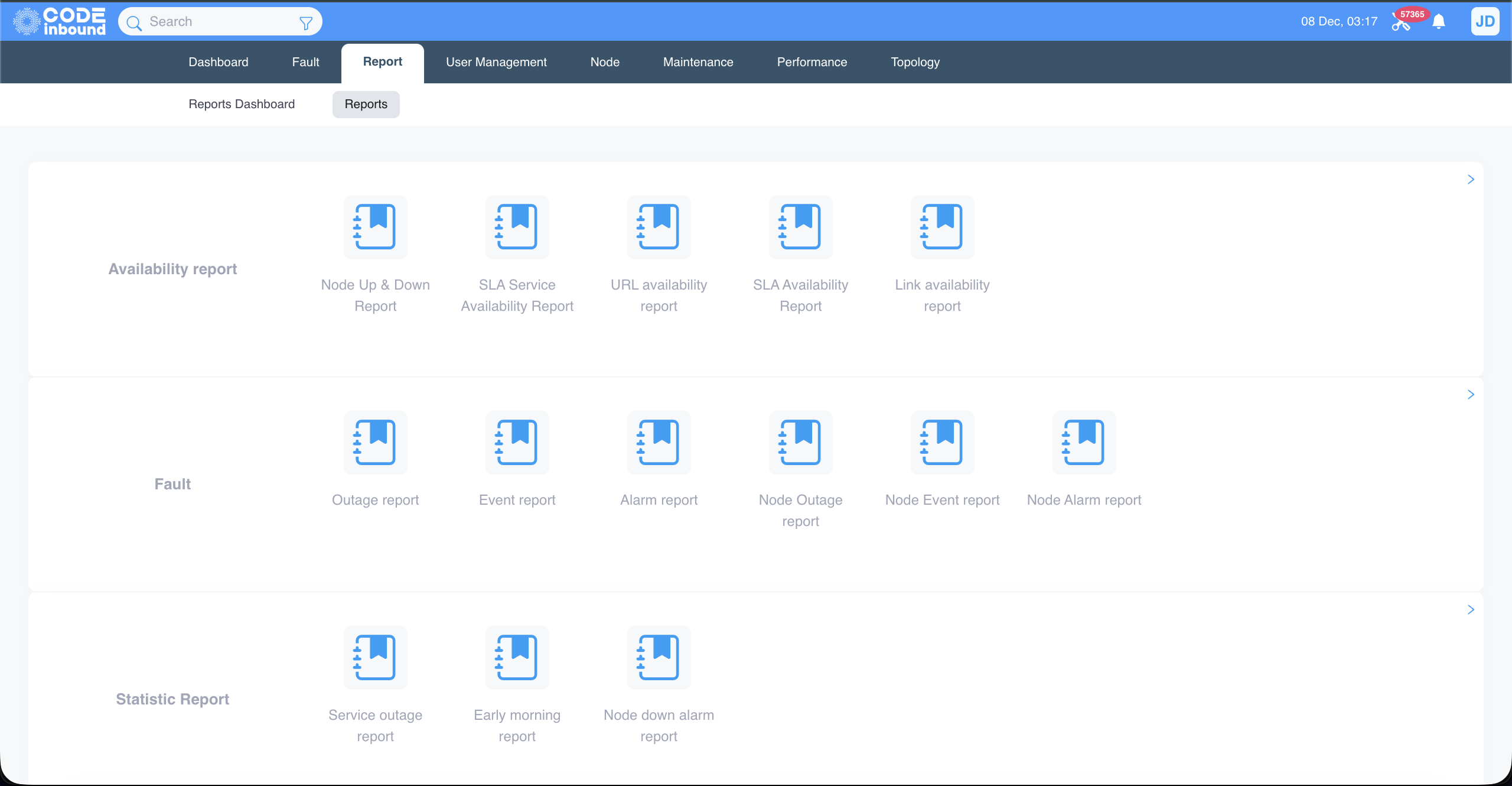Expand the Availability report section chevron
Screen dimensions: 1512x786
(x=1471, y=180)
